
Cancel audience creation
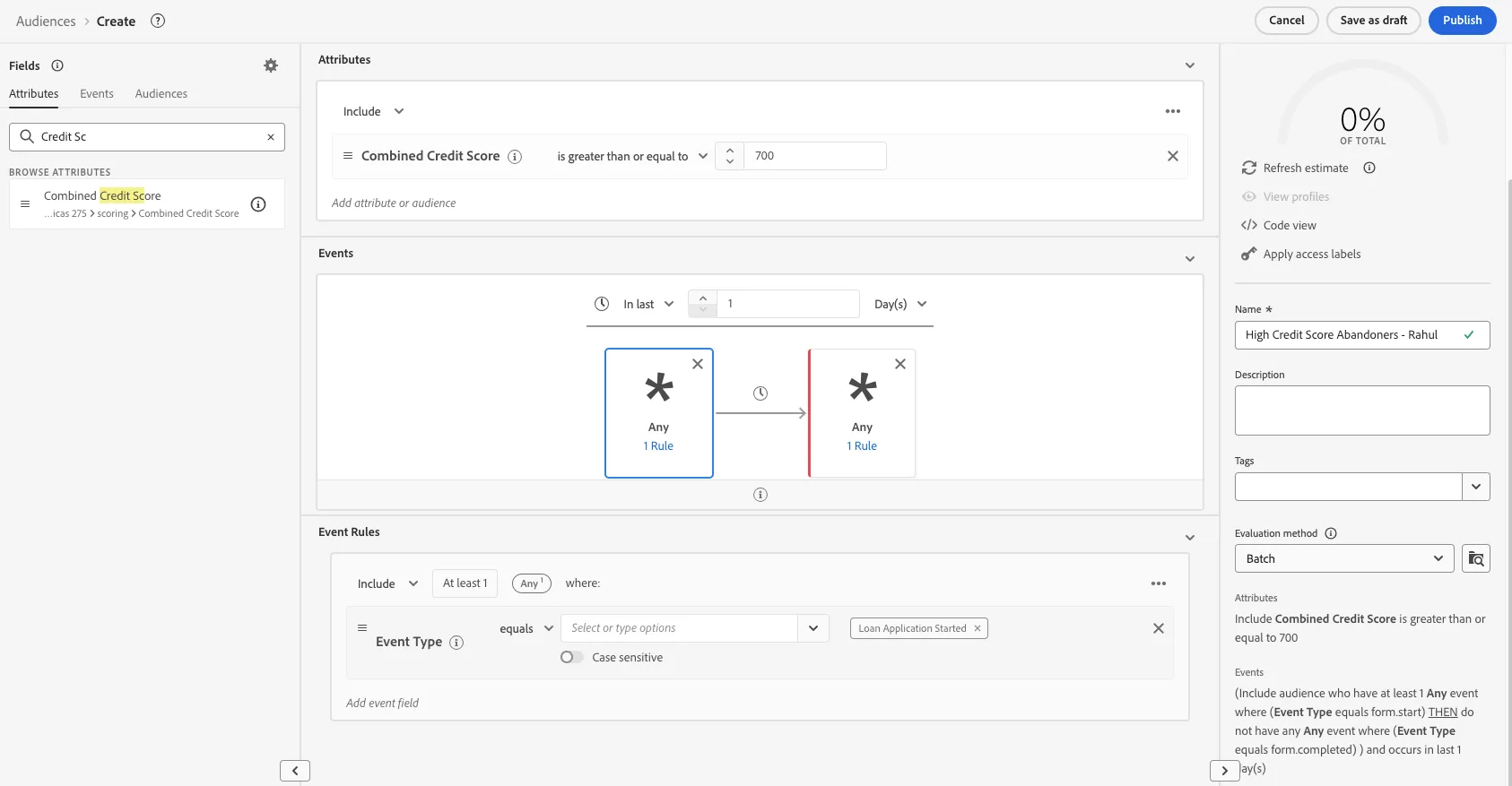coord(1286,21)
